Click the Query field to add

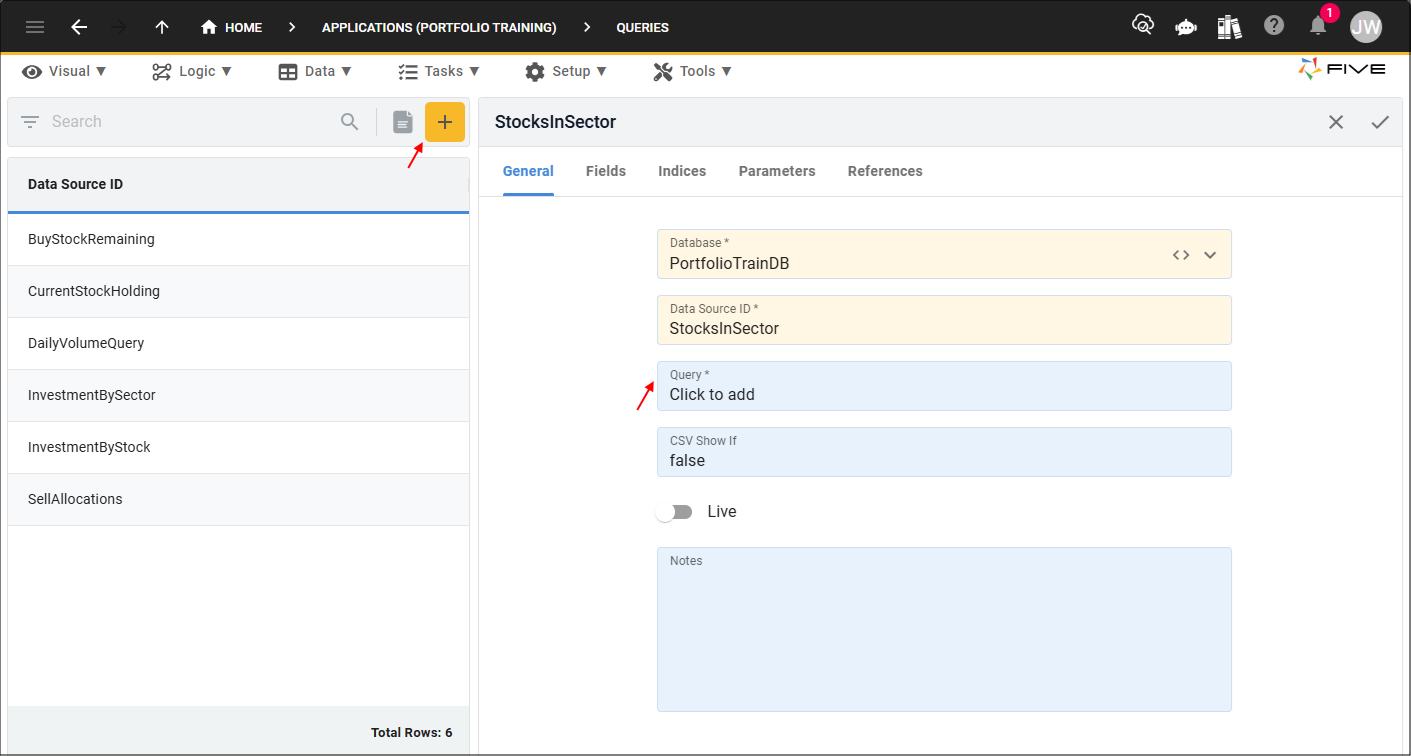[x=944, y=386]
